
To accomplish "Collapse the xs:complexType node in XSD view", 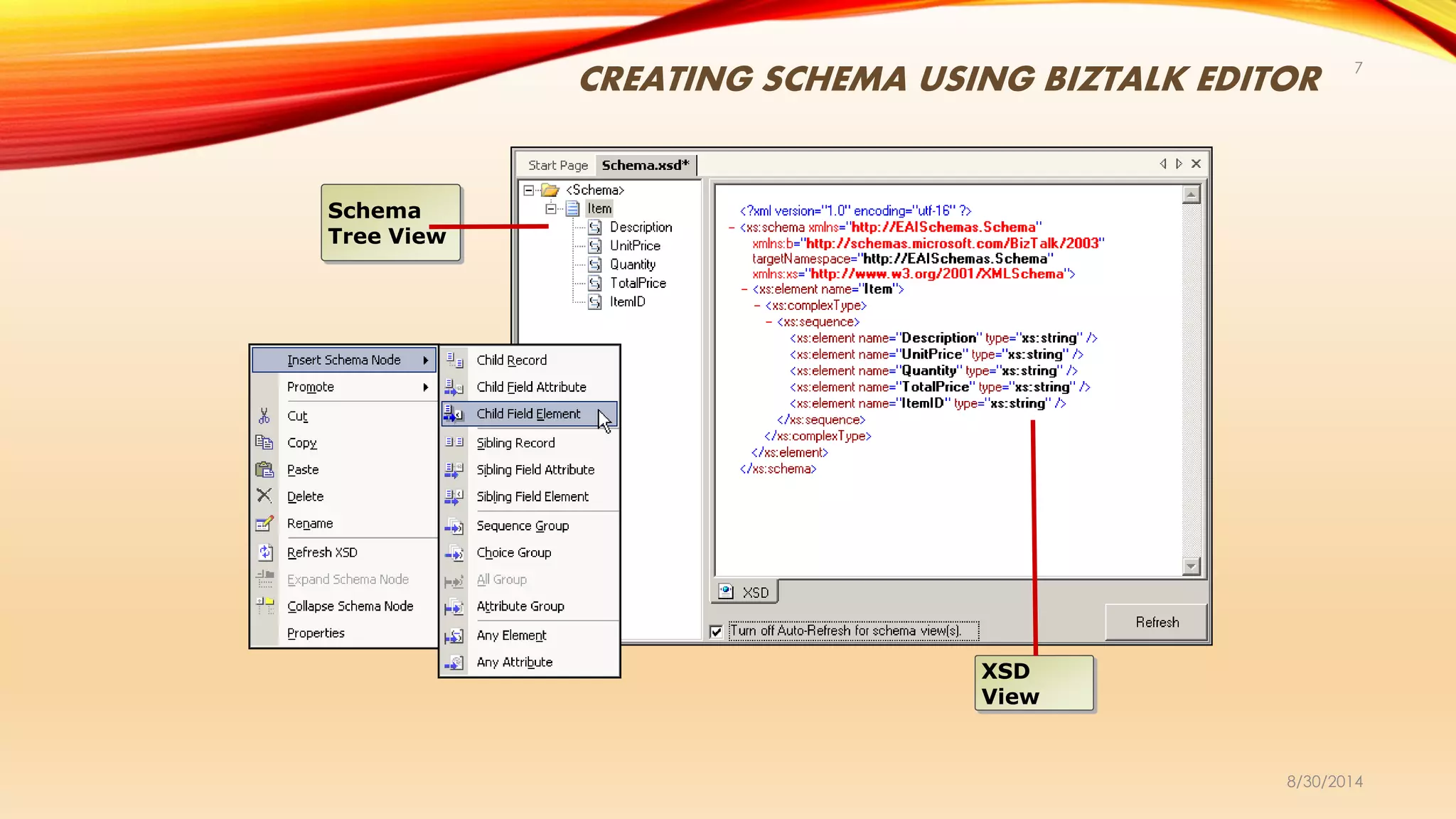I will [x=757, y=306].
